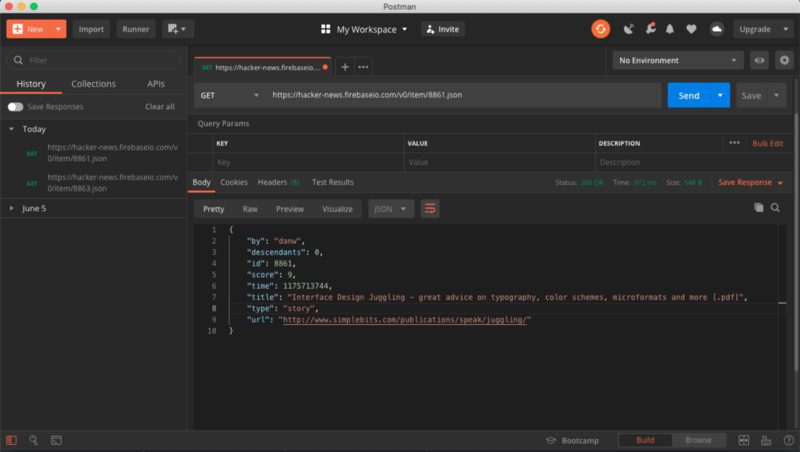Toggle the Save Responses switch
800x452 pixels.
(x=15, y=107)
